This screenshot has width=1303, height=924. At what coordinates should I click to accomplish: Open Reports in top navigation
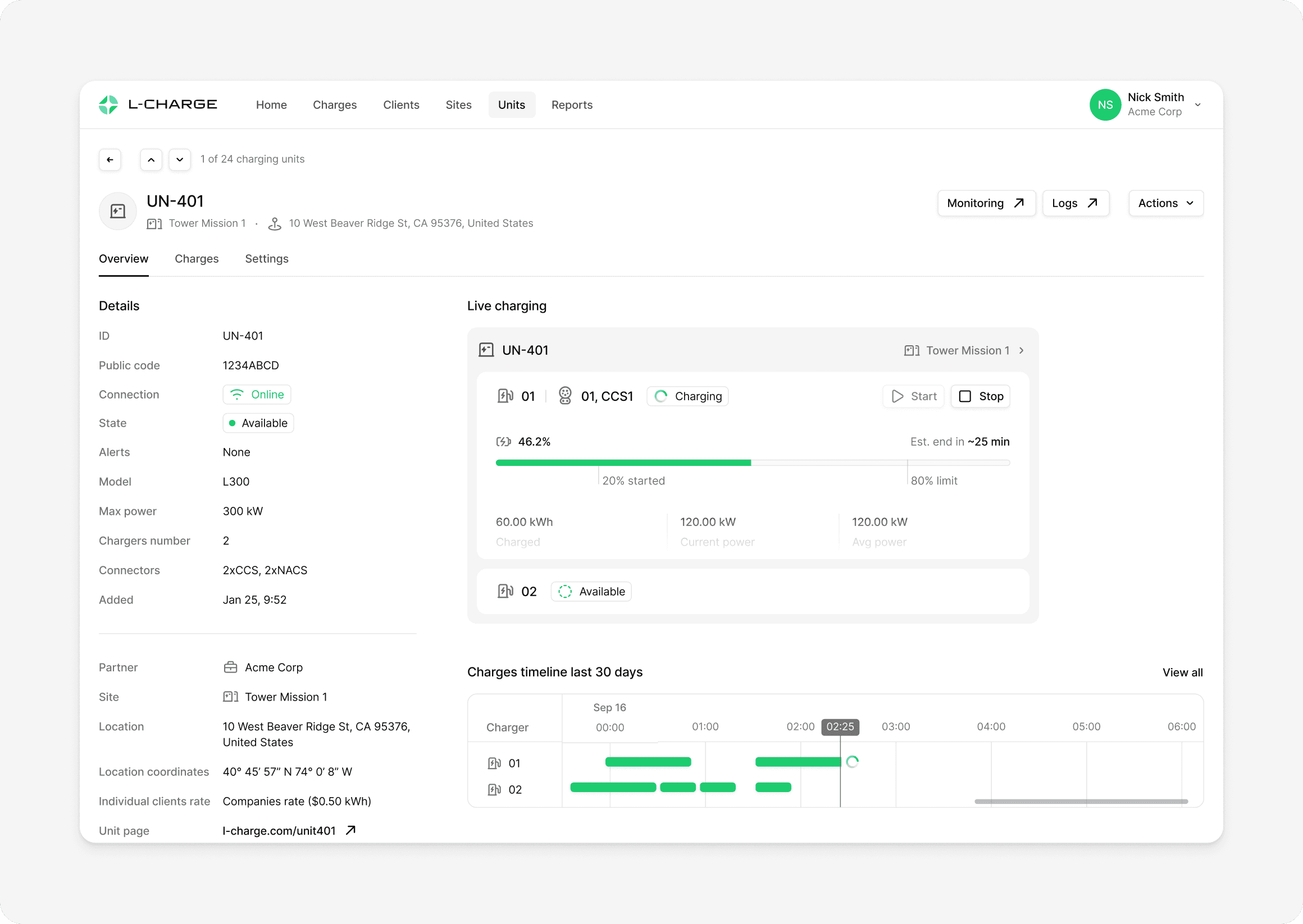pyautogui.click(x=572, y=104)
